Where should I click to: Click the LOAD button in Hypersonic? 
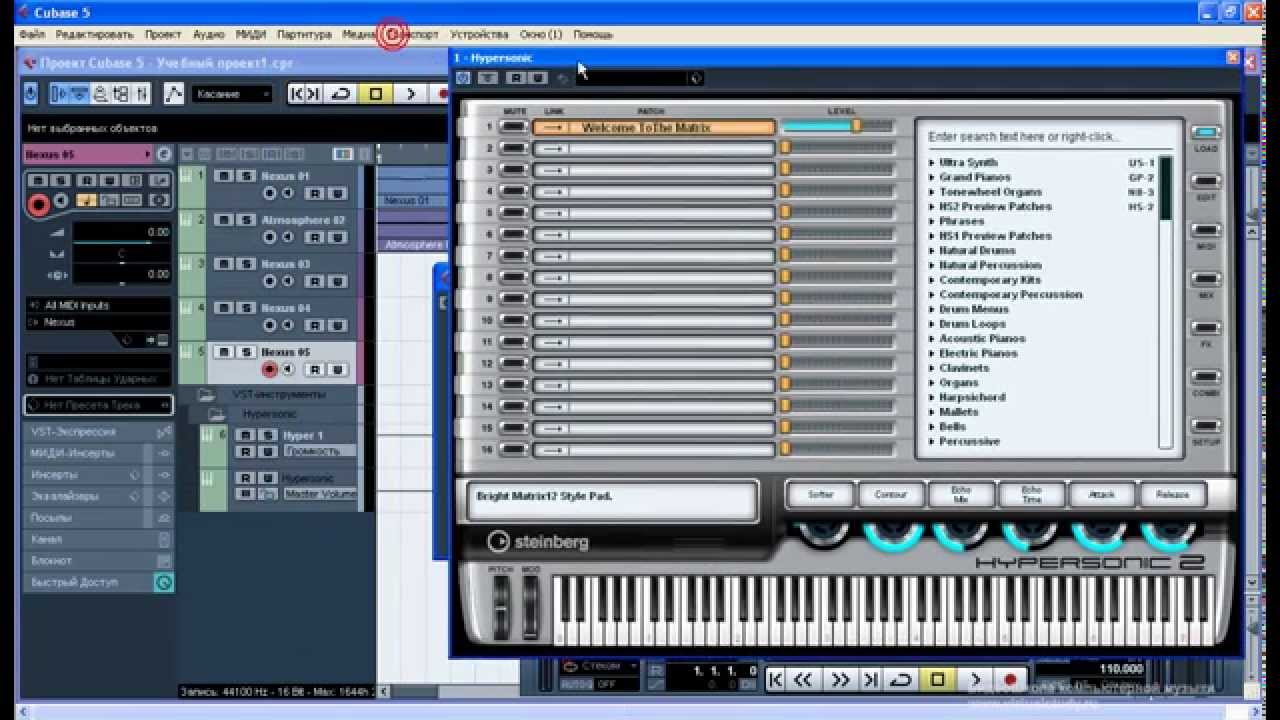pyautogui.click(x=1206, y=133)
